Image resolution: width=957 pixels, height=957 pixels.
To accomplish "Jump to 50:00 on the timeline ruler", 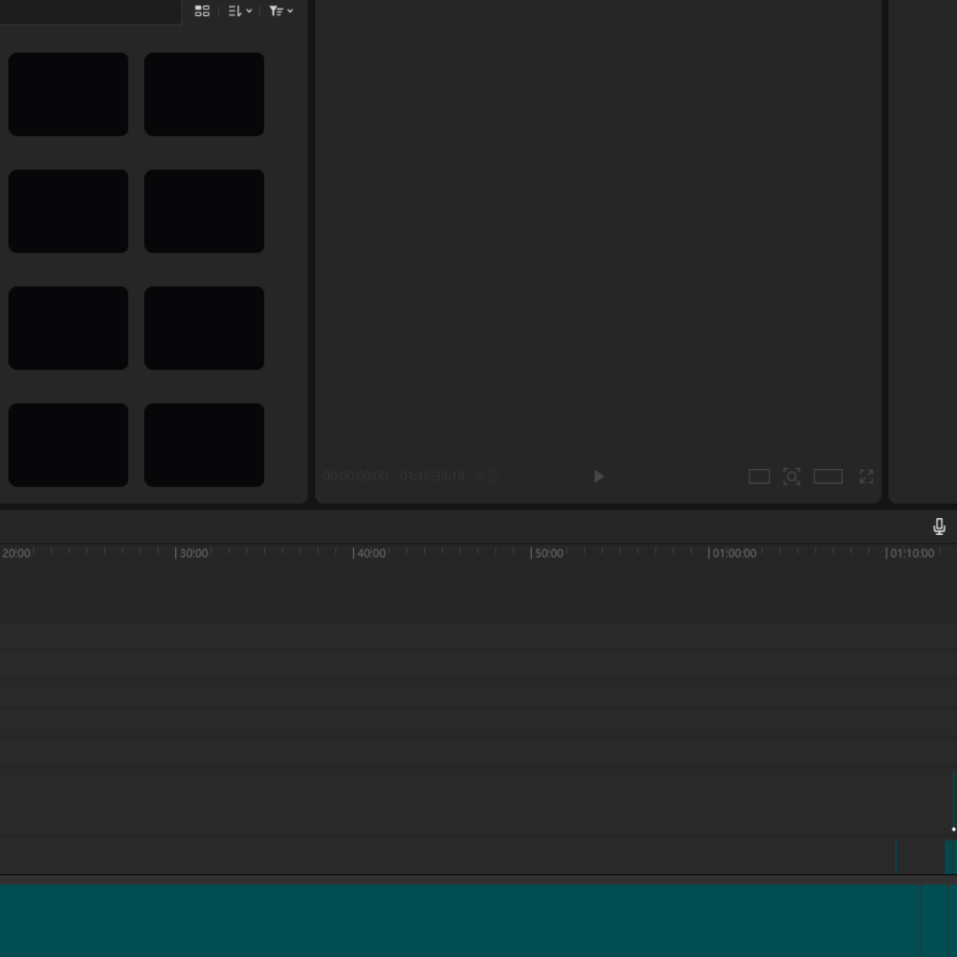I will [548, 553].
